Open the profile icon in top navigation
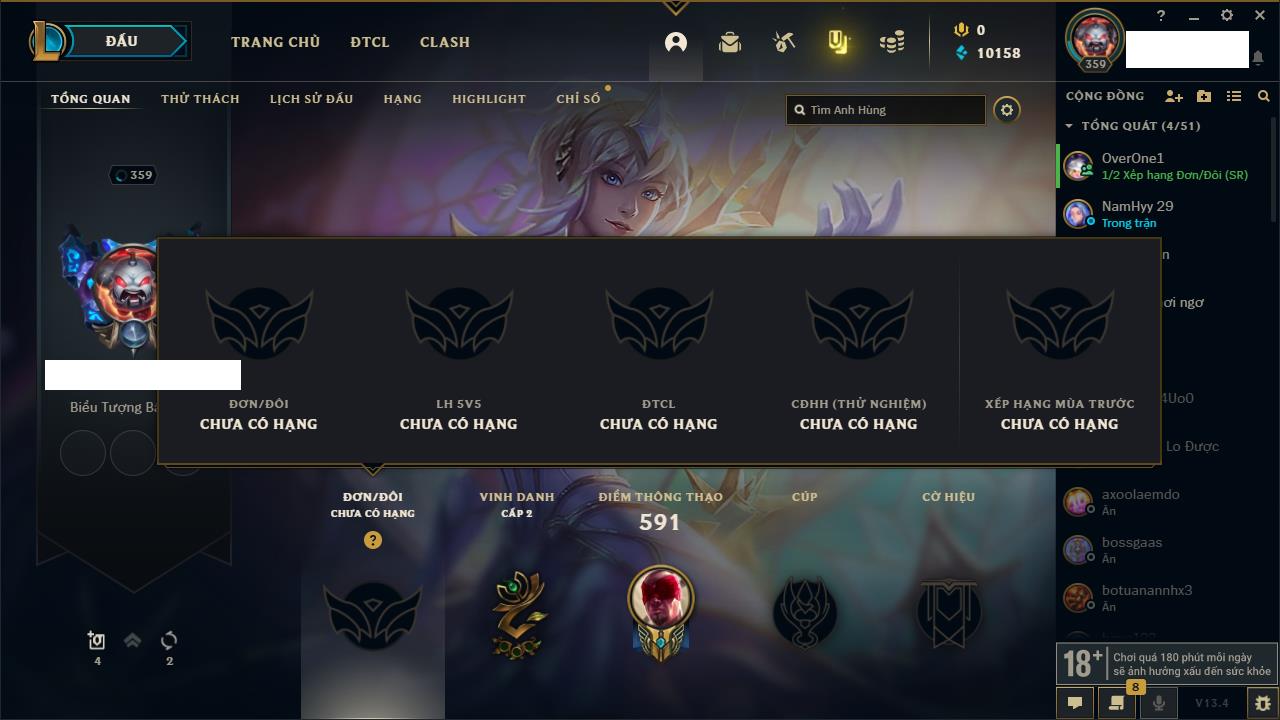Image resolution: width=1280 pixels, height=720 pixels. (x=676, y=42)
